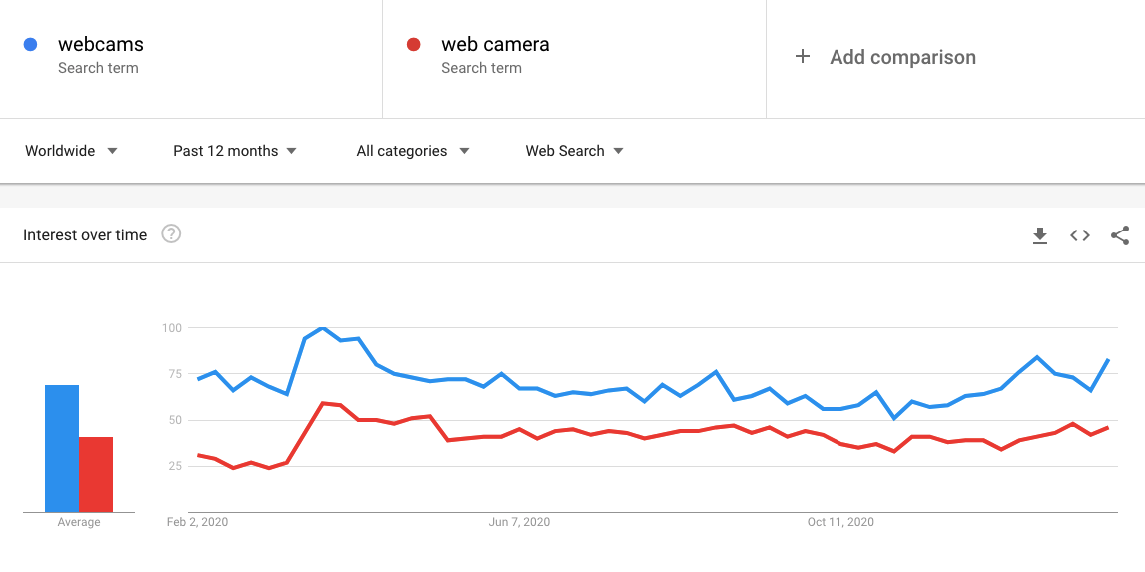Click the Jun 7, 2020 date label
Image resolution: width=1145 pixels, height=572 pixels.
pos(519,522)
